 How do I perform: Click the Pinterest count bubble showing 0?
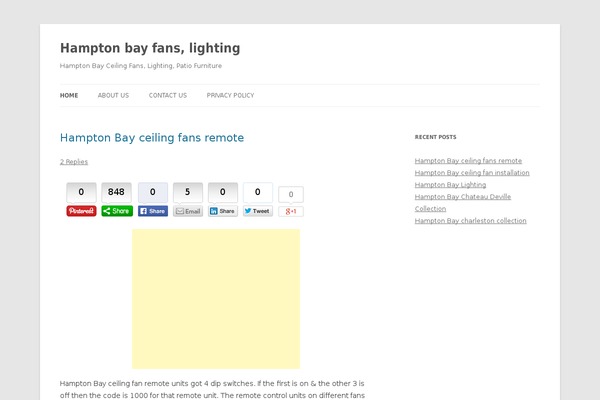[x=81, y=192]
